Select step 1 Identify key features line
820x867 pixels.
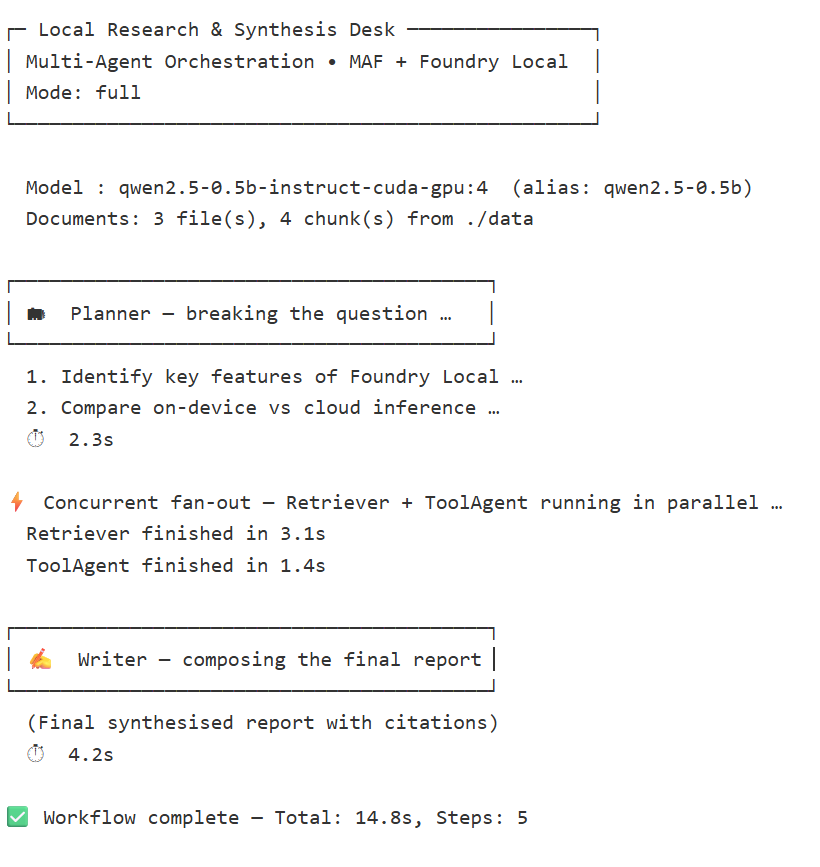pyautogui.click(x=275, y=377)
